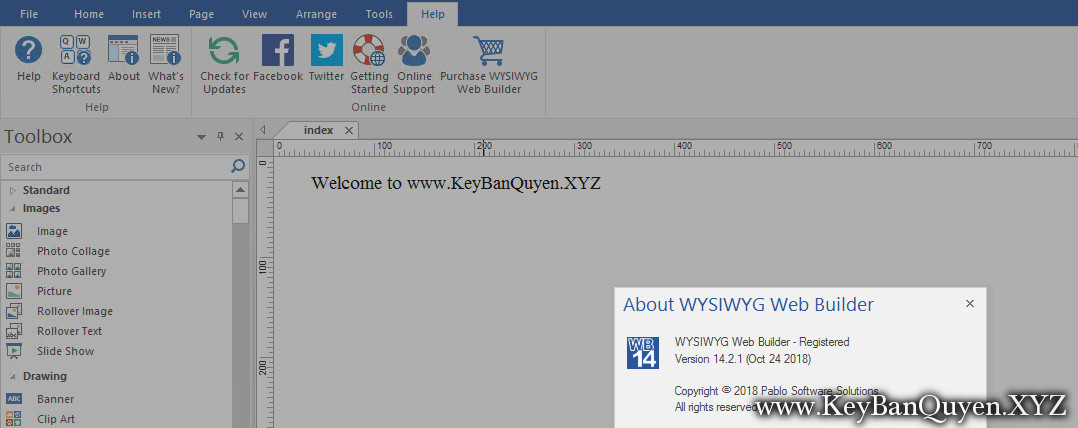Collapse the Drawing toolbox category
This screenshot has height=428, width=1078.
tap(13, 376)
